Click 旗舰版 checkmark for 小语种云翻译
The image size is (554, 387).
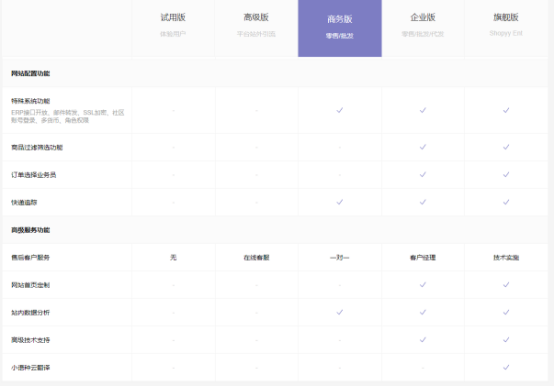tap(506, 368)
